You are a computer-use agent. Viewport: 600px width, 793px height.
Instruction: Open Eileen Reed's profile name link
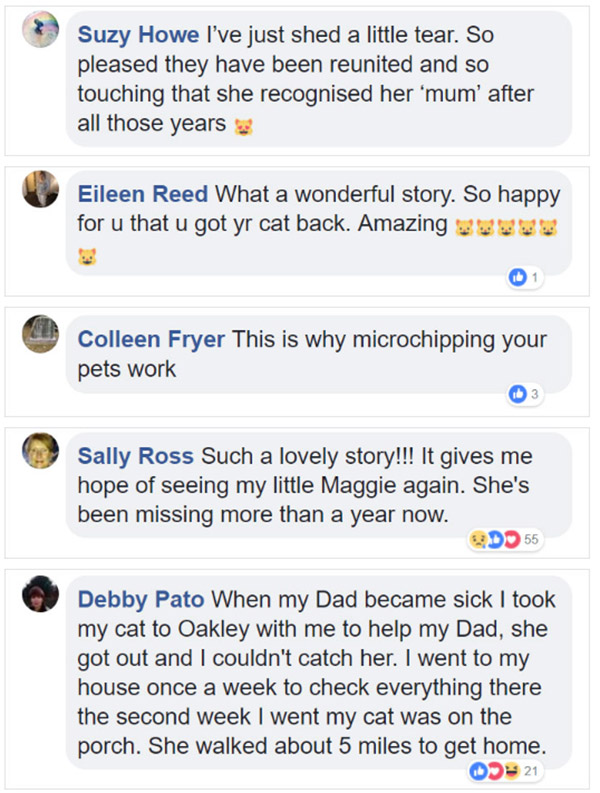pyautogui.click(x=143, y=194)
